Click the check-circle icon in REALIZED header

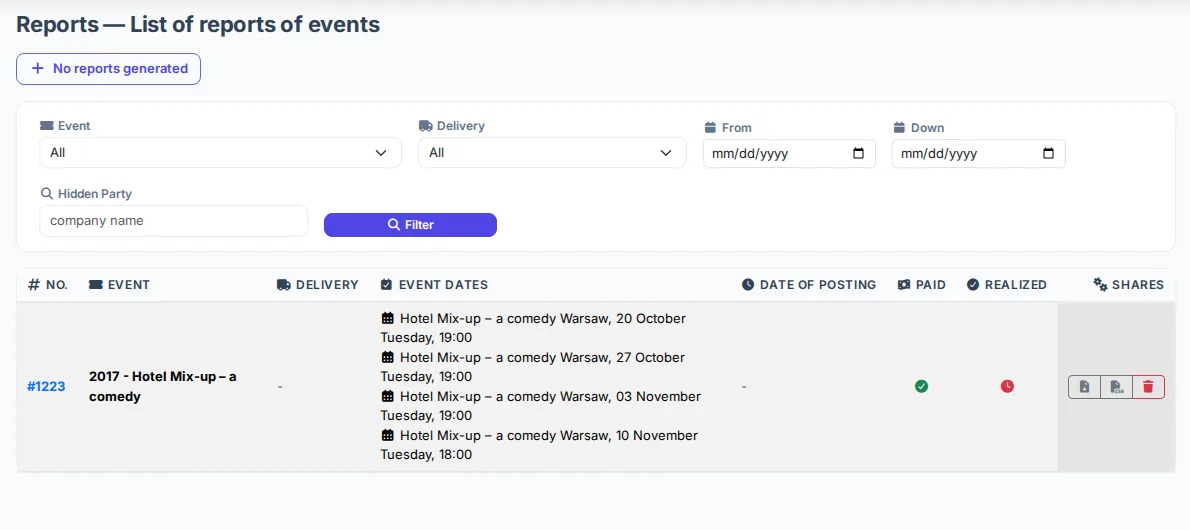click(x=973, y=285)
